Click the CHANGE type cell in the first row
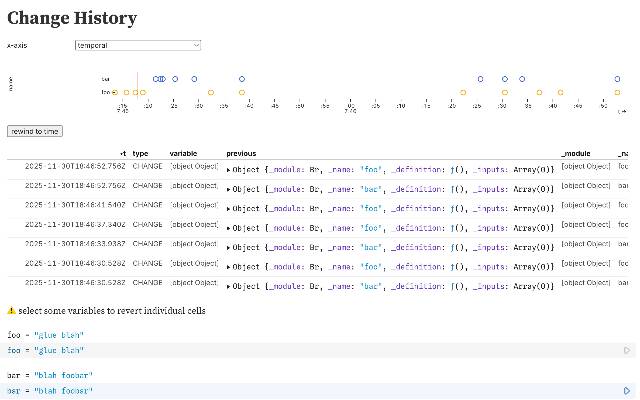 point(147,167)
